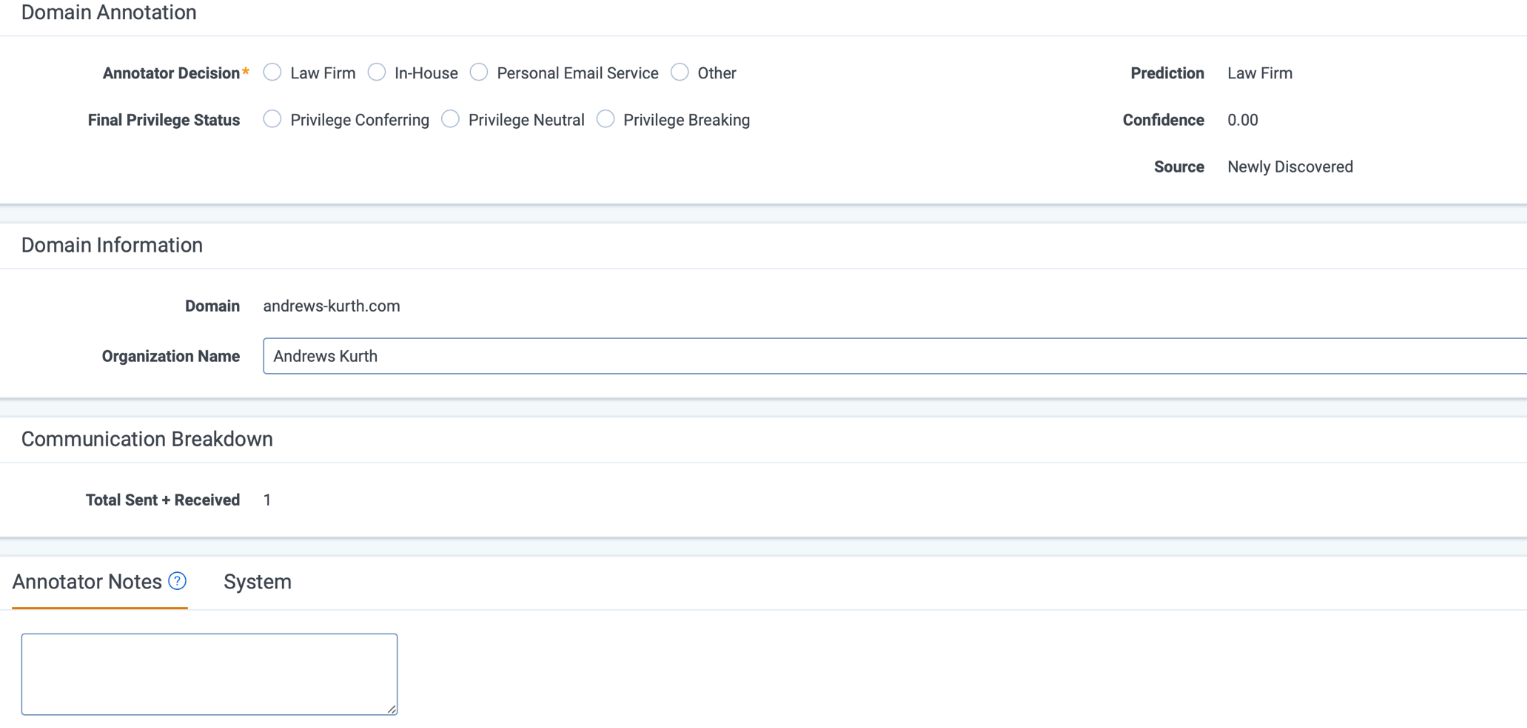This screenshot has width=1527, height=728.
Task: Click the Source value Newly Discovered
Action: [1290, 167]
